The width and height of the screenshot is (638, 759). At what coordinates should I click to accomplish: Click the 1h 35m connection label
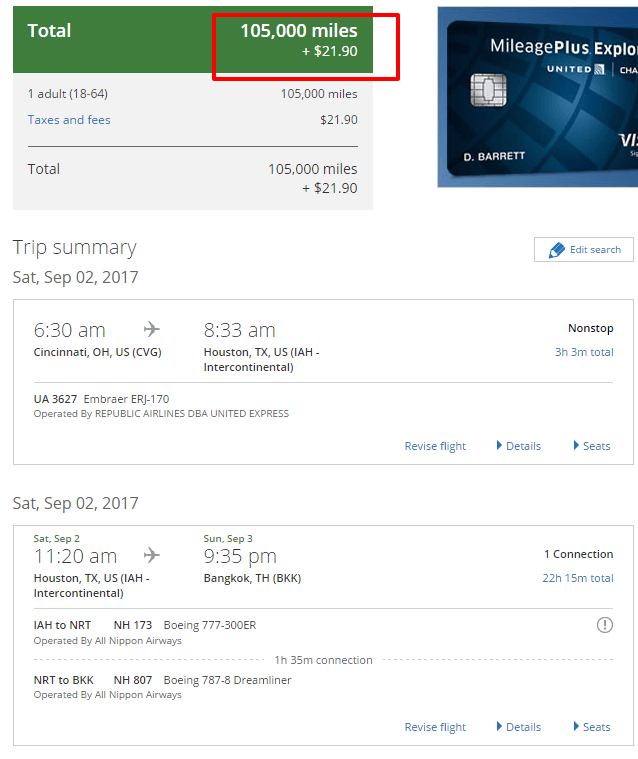tap(323, 660)
